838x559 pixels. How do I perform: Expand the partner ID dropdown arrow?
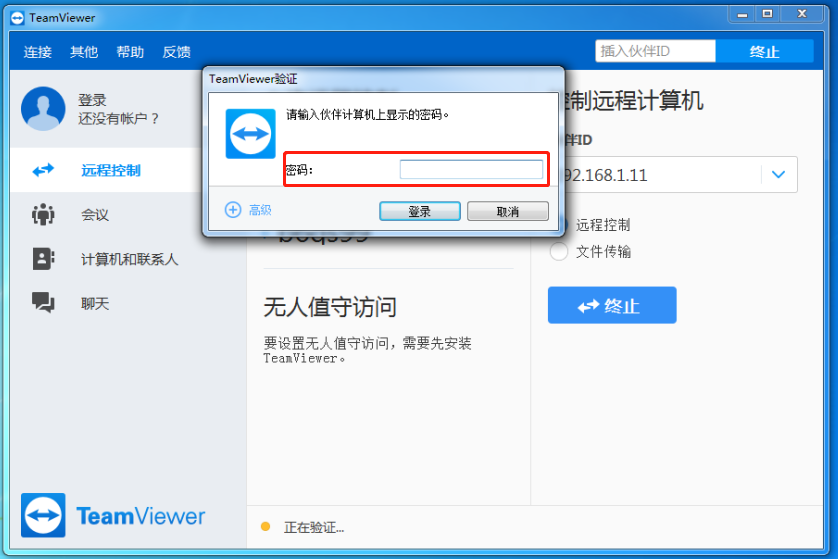(x=778, y=175)
